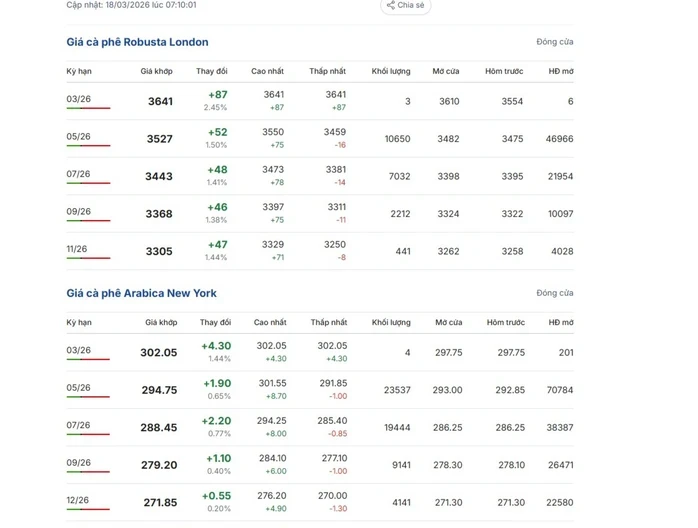Select Arabica 09/26 contract term
The width and height of the screenshot is (698, 528).
78,463
